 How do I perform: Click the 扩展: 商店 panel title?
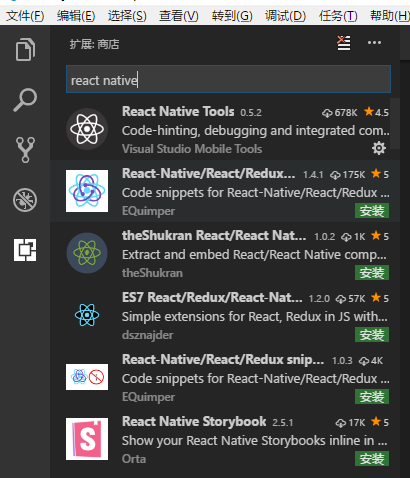pos(94,44)
